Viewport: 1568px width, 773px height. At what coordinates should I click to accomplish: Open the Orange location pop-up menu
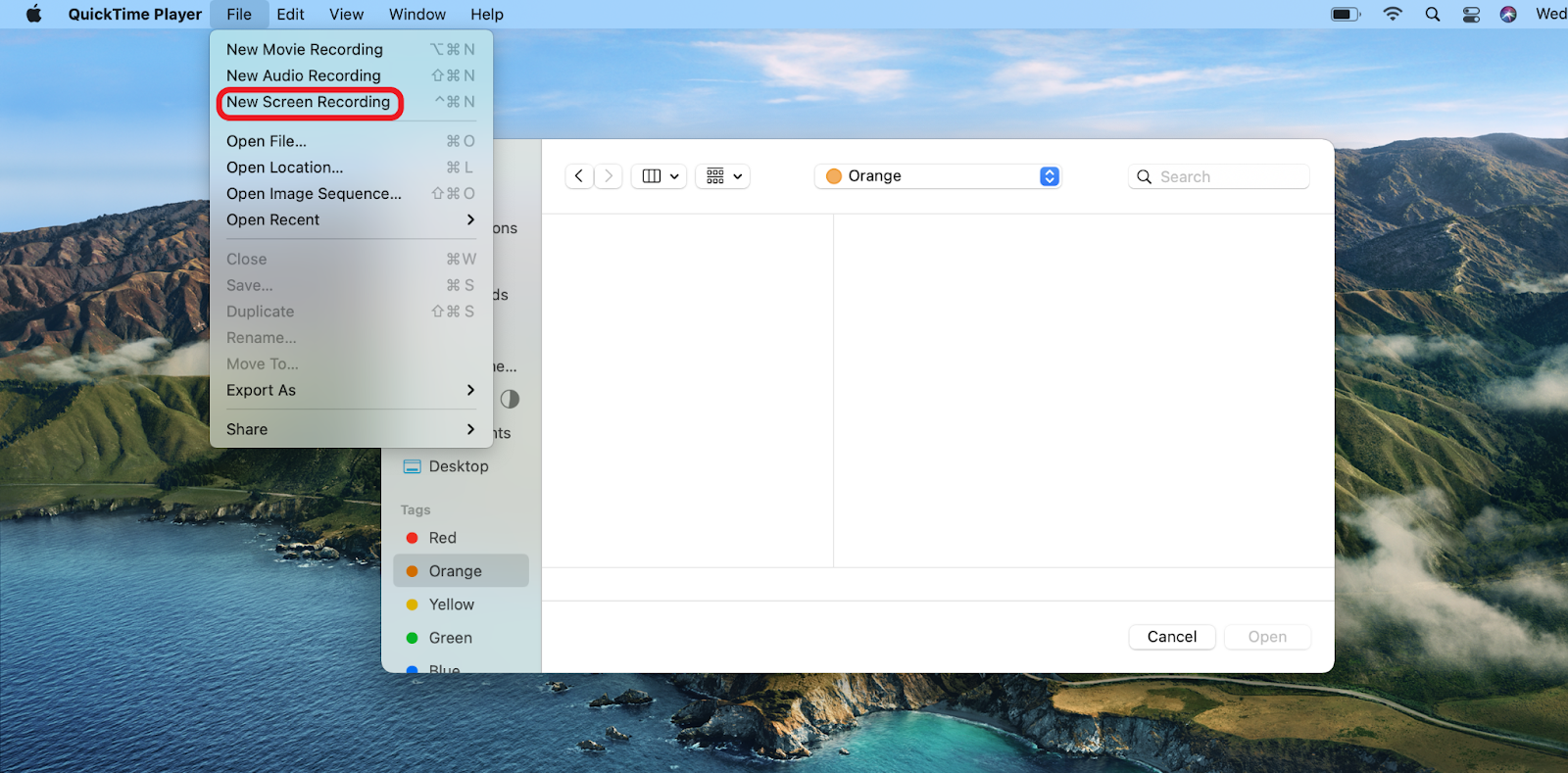[x=938, y=176]
